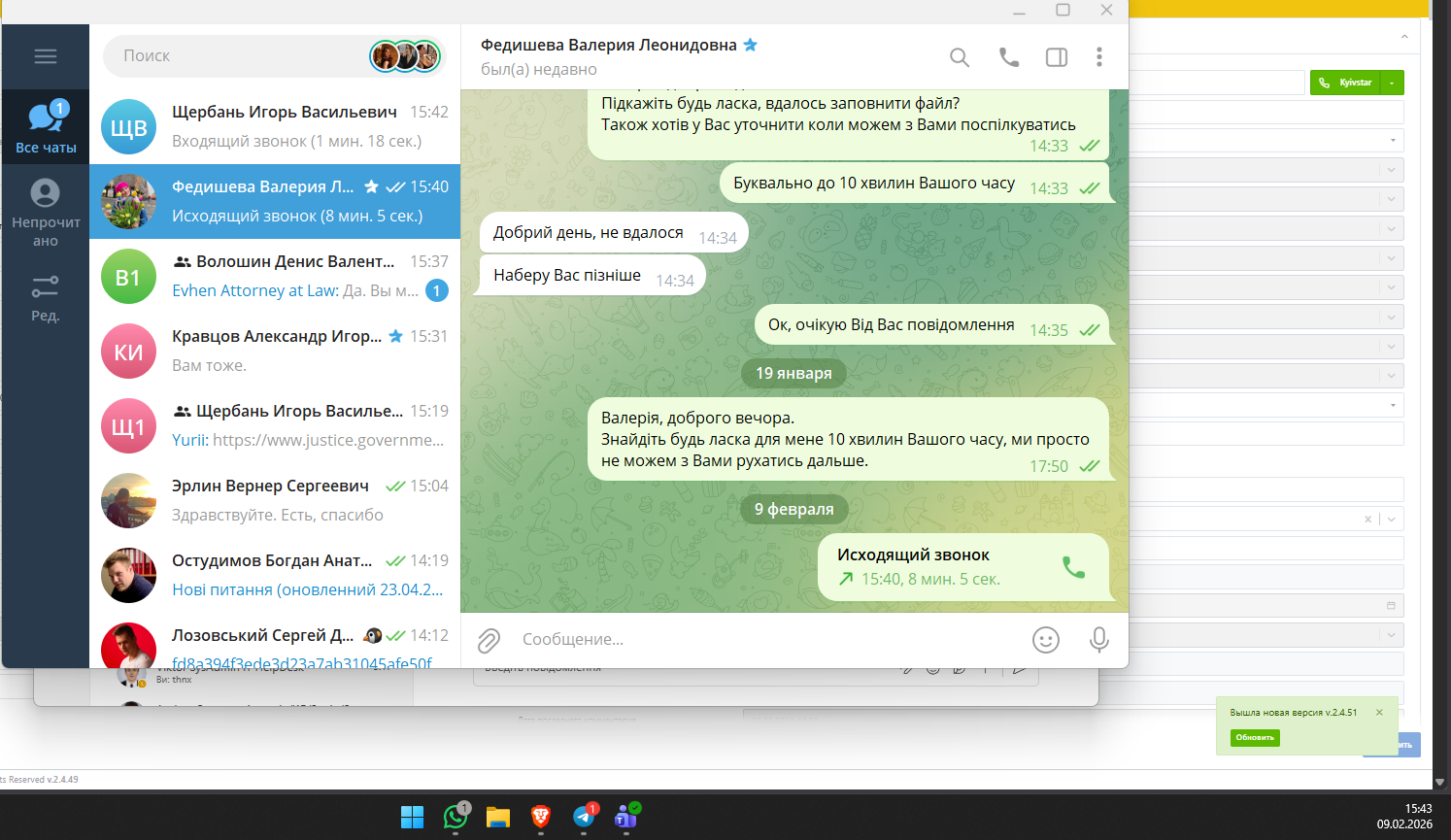Open the Кравцов Александр Игор... chat

point(275,351)
